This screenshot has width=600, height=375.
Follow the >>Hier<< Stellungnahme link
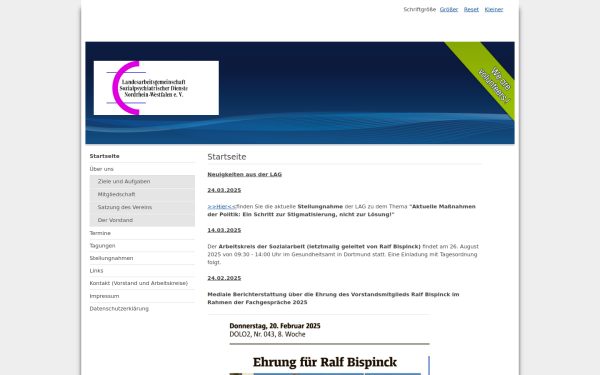[222, 207]
